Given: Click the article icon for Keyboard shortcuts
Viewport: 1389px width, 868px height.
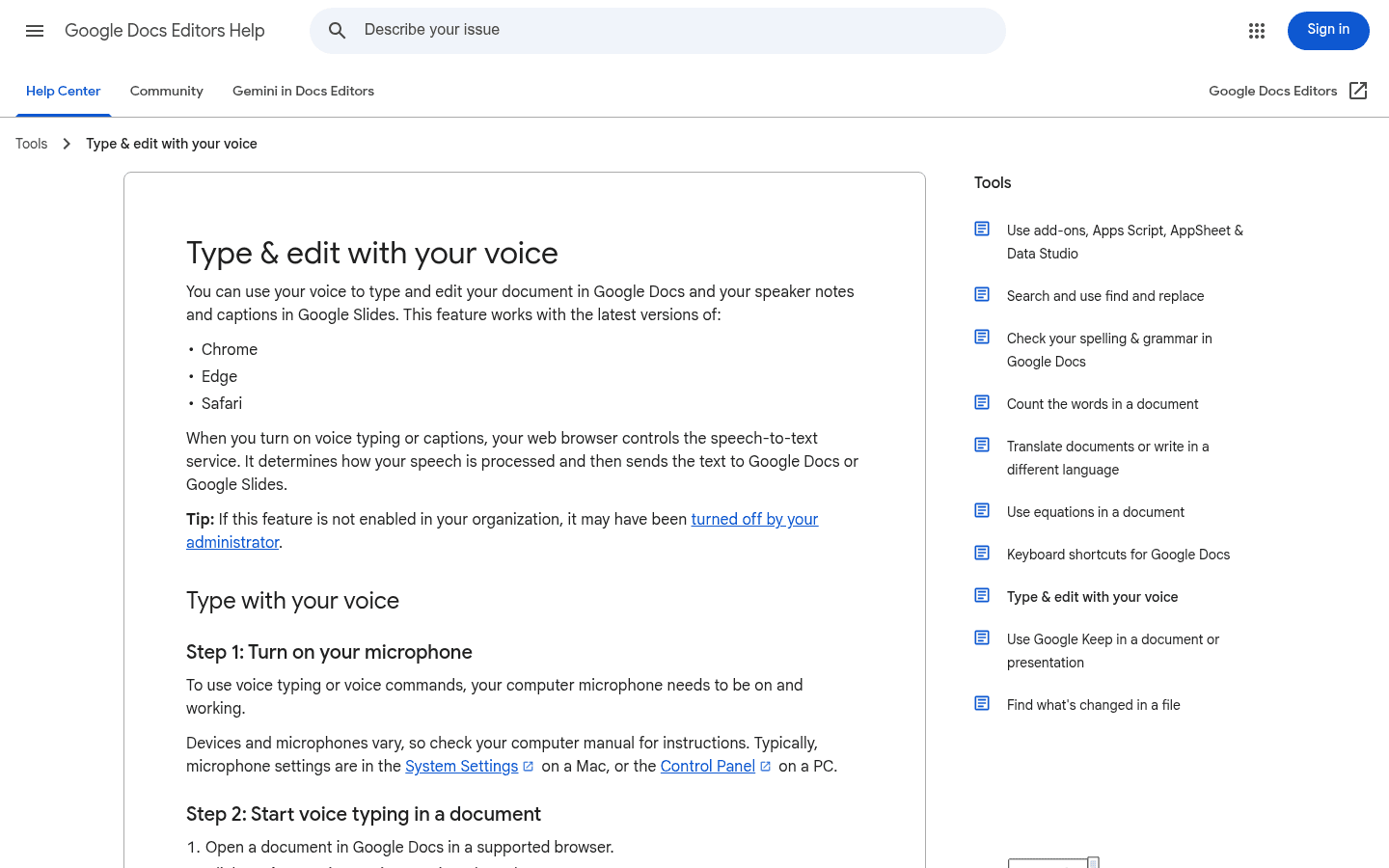Looking at the screenshot, I should [982, 553].
